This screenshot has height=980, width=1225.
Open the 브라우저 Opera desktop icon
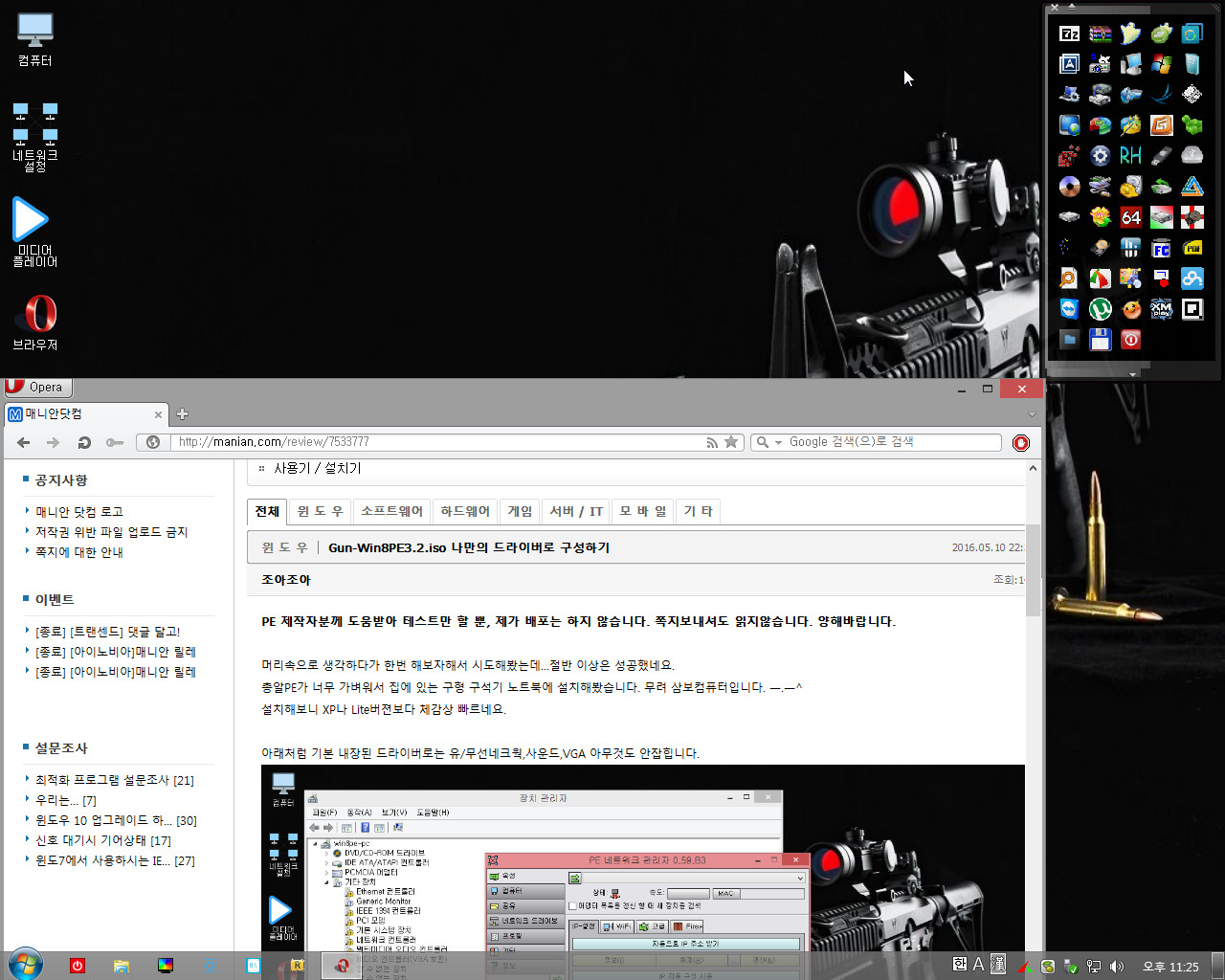(x=35, y=323)
